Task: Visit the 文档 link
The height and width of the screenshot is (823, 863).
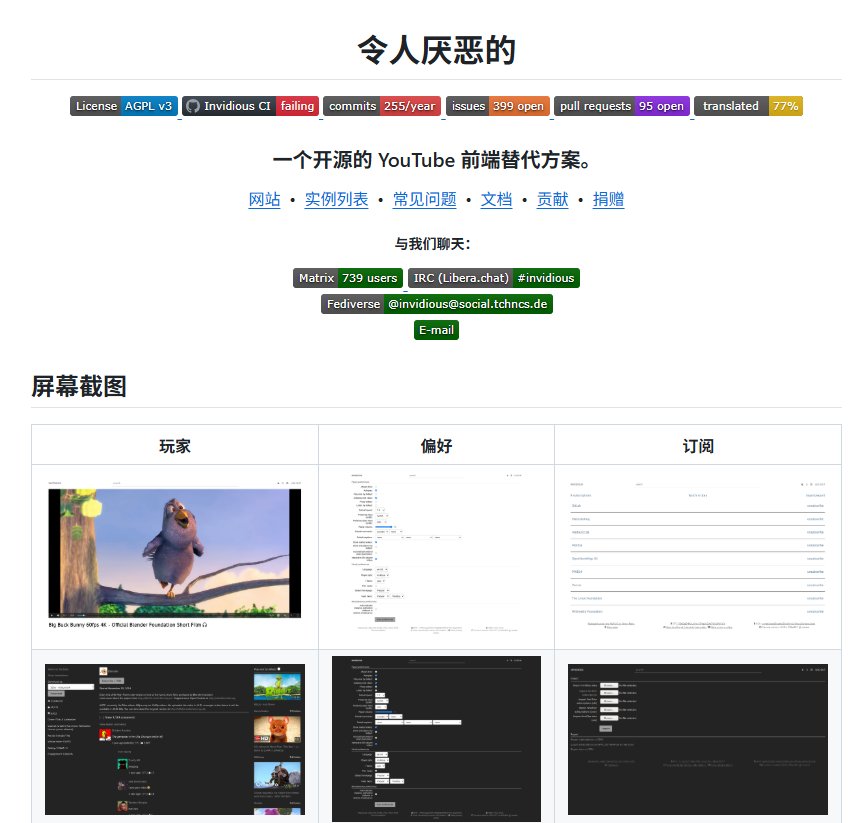Action: click(496, 199)
